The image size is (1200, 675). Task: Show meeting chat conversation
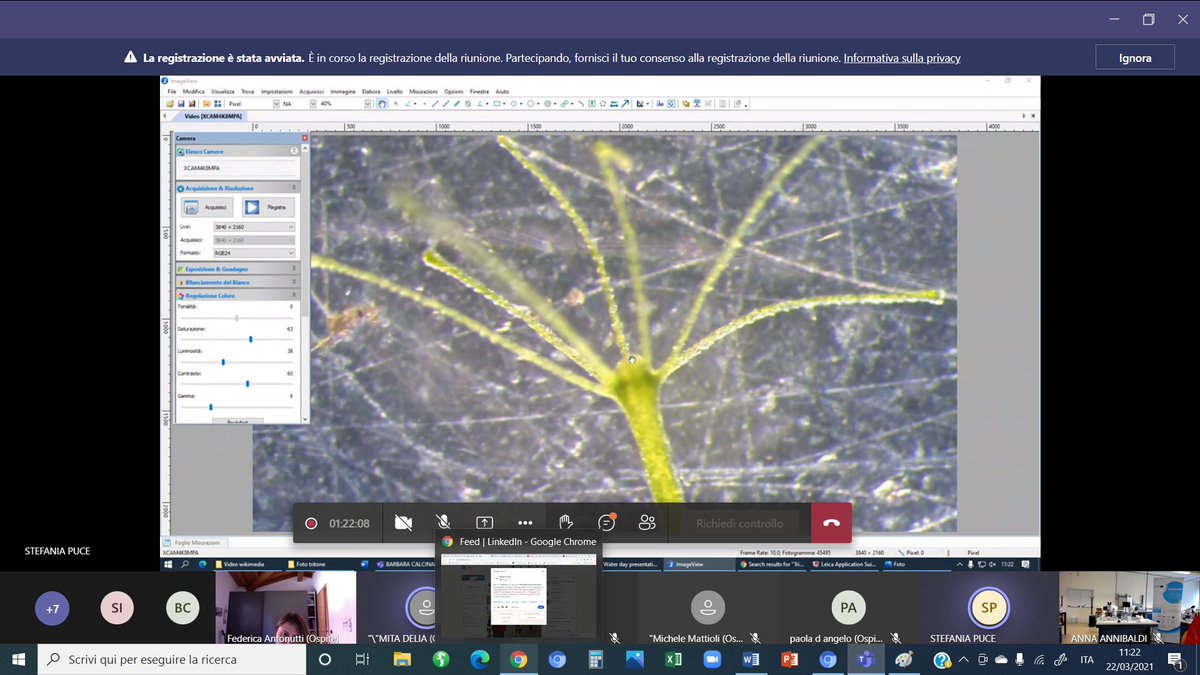(606, 523)
